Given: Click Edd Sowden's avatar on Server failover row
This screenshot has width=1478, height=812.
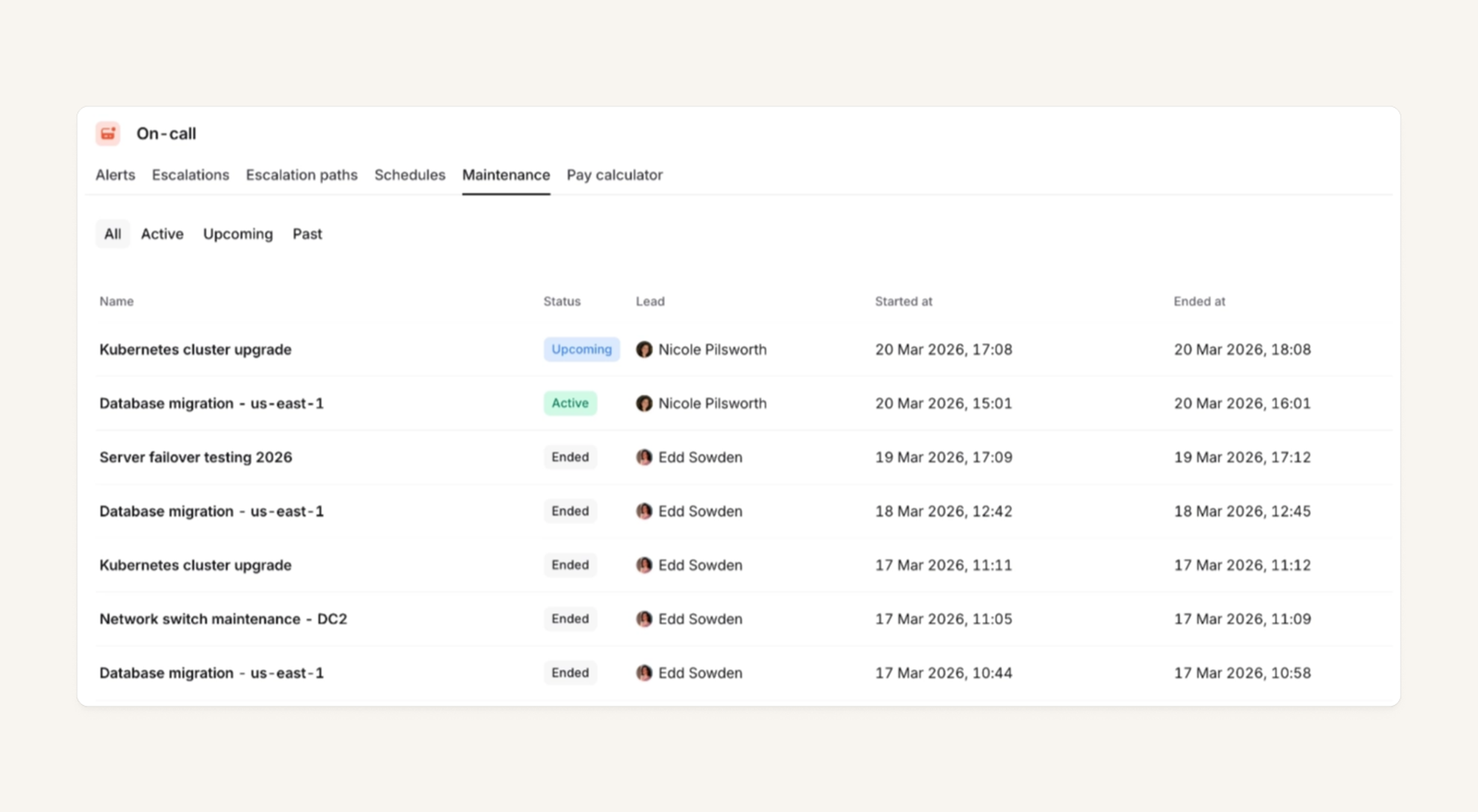Looking at the screenshot, I should (x=644, y=457).
